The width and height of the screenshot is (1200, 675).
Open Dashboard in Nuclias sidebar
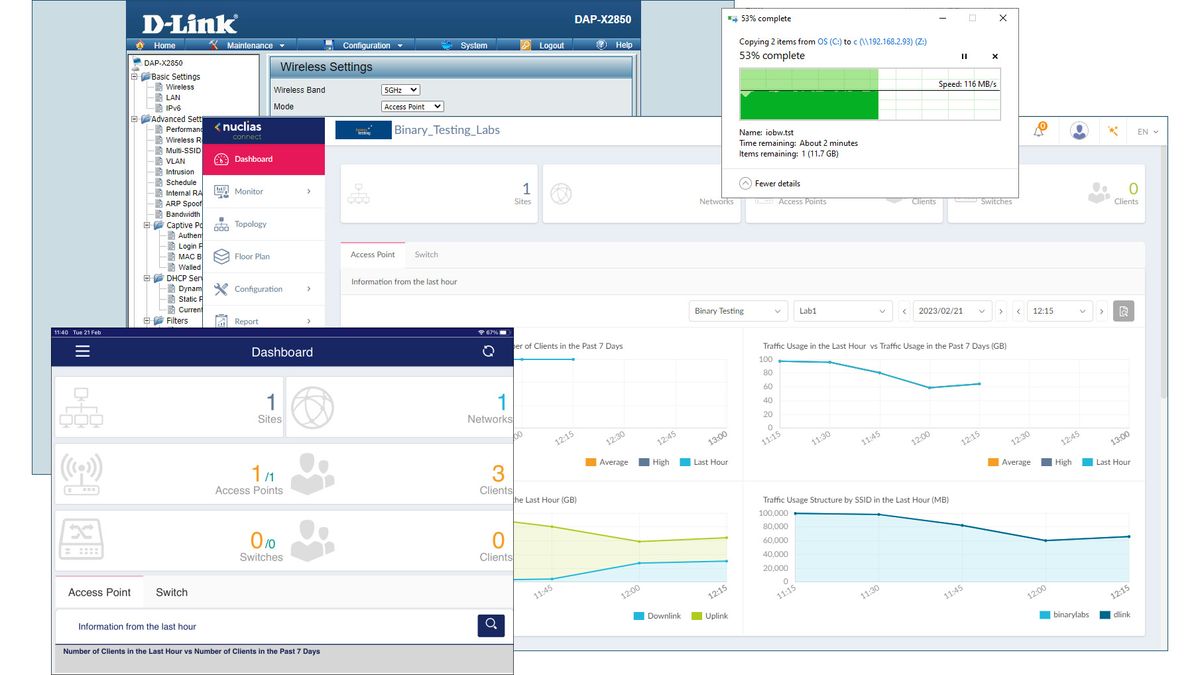pyautogui.click(x=264, y=159)
